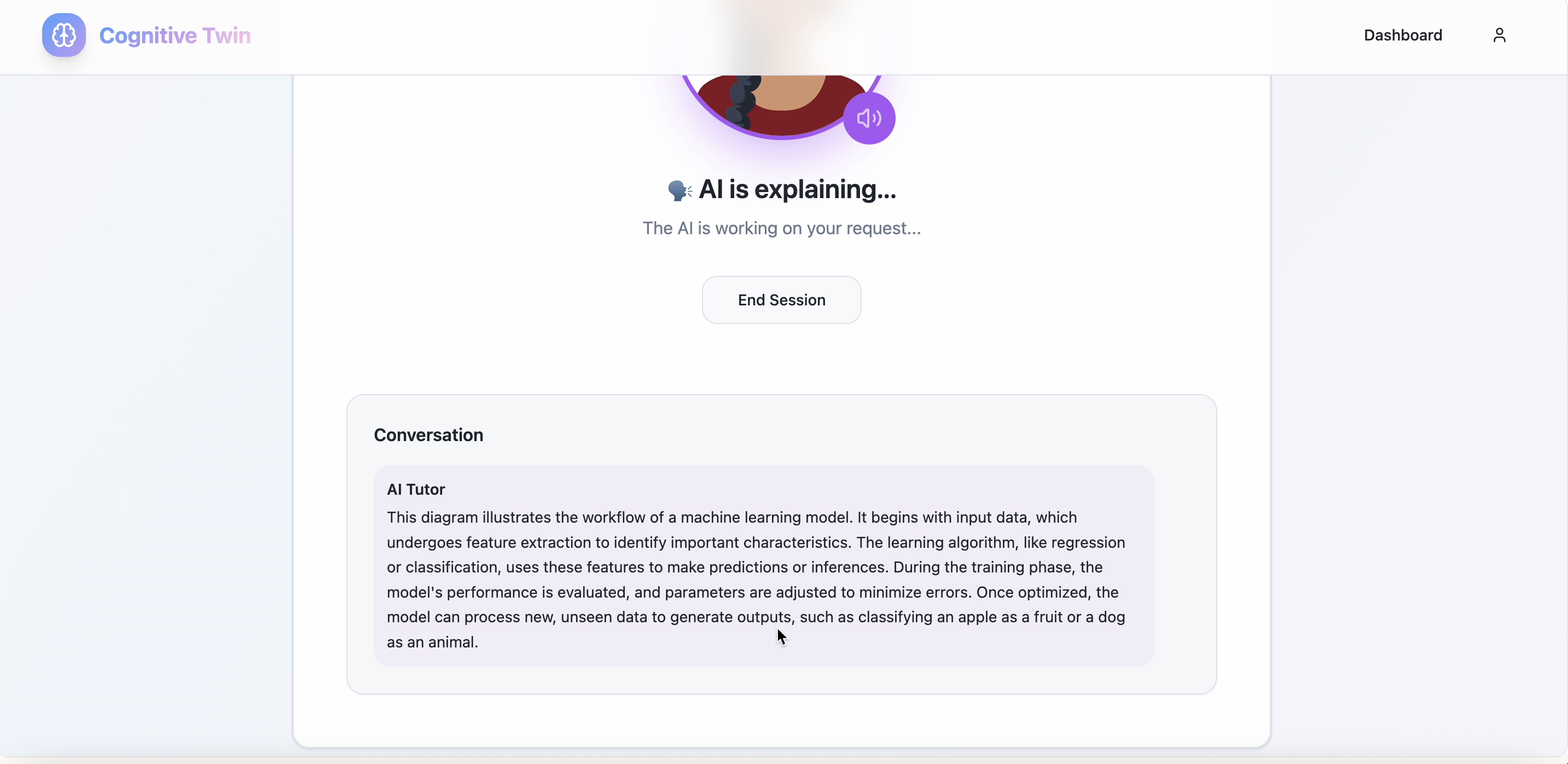The height and width of the screenshot is (764, 1568).
Task: Click the words "minimize errors" in the message
Action: point(915,592)
